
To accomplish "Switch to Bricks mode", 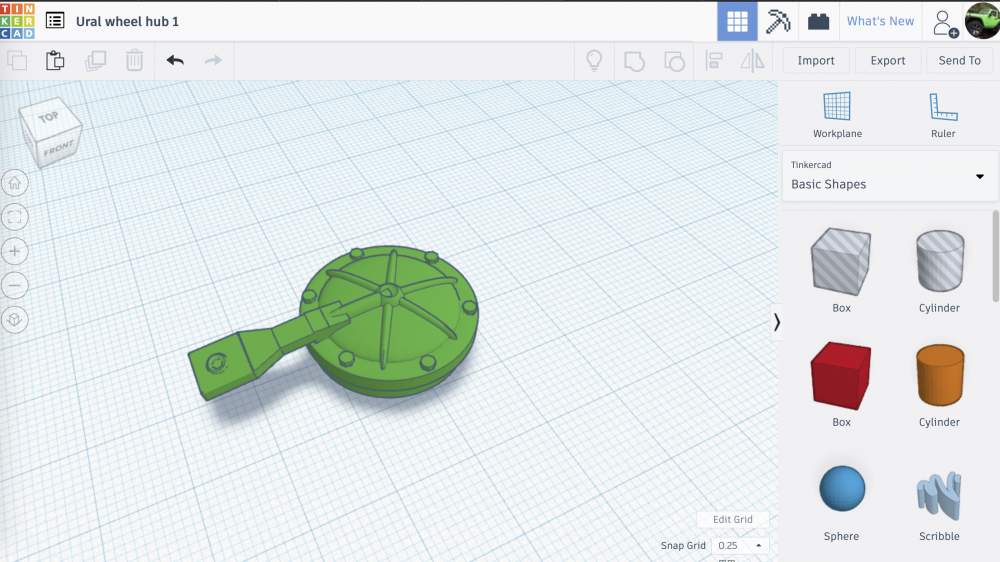I will [818, 22].
